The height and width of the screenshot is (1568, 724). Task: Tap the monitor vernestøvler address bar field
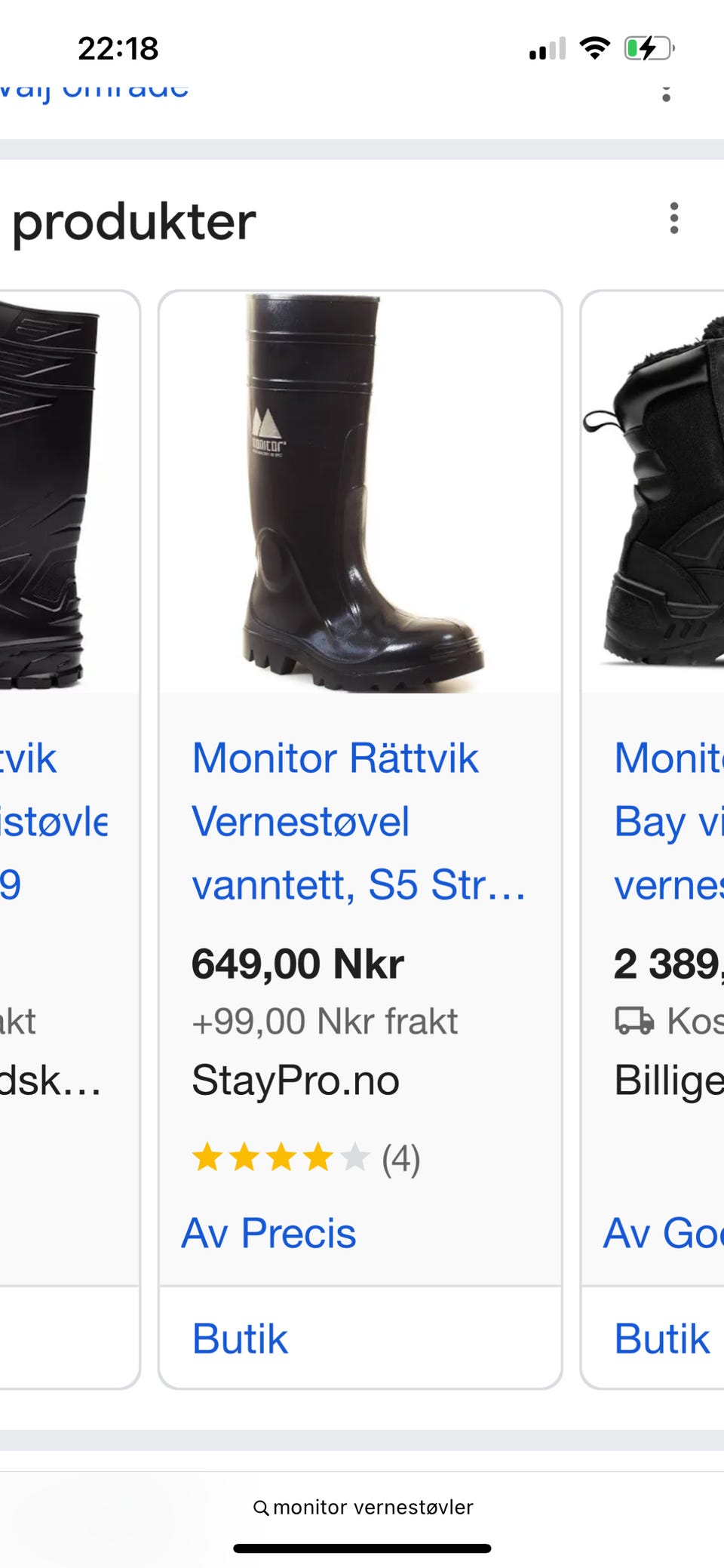pyautogui.click(x=362, y=1508)
